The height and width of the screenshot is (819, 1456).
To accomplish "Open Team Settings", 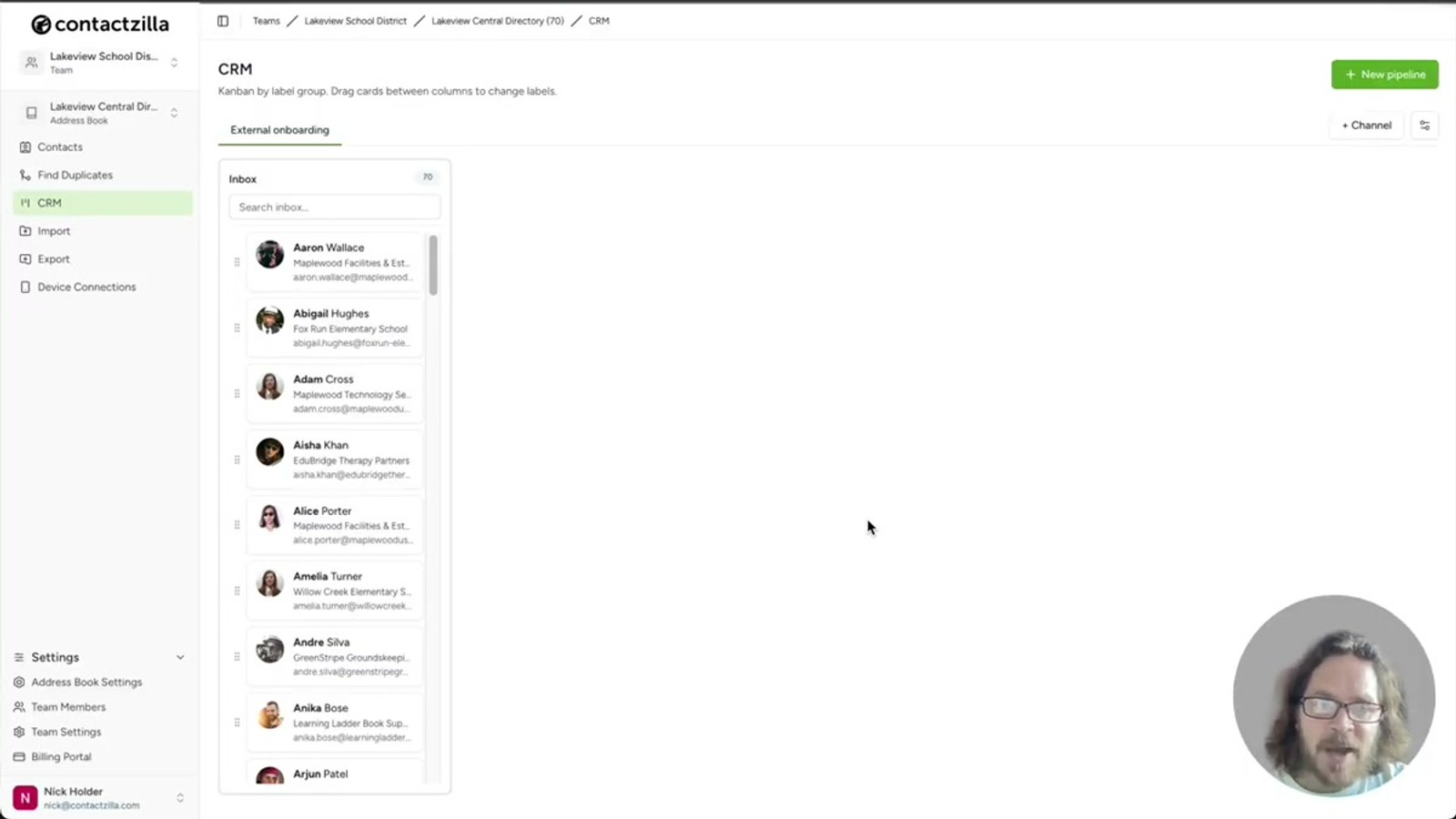I will (x=66, y=732).
